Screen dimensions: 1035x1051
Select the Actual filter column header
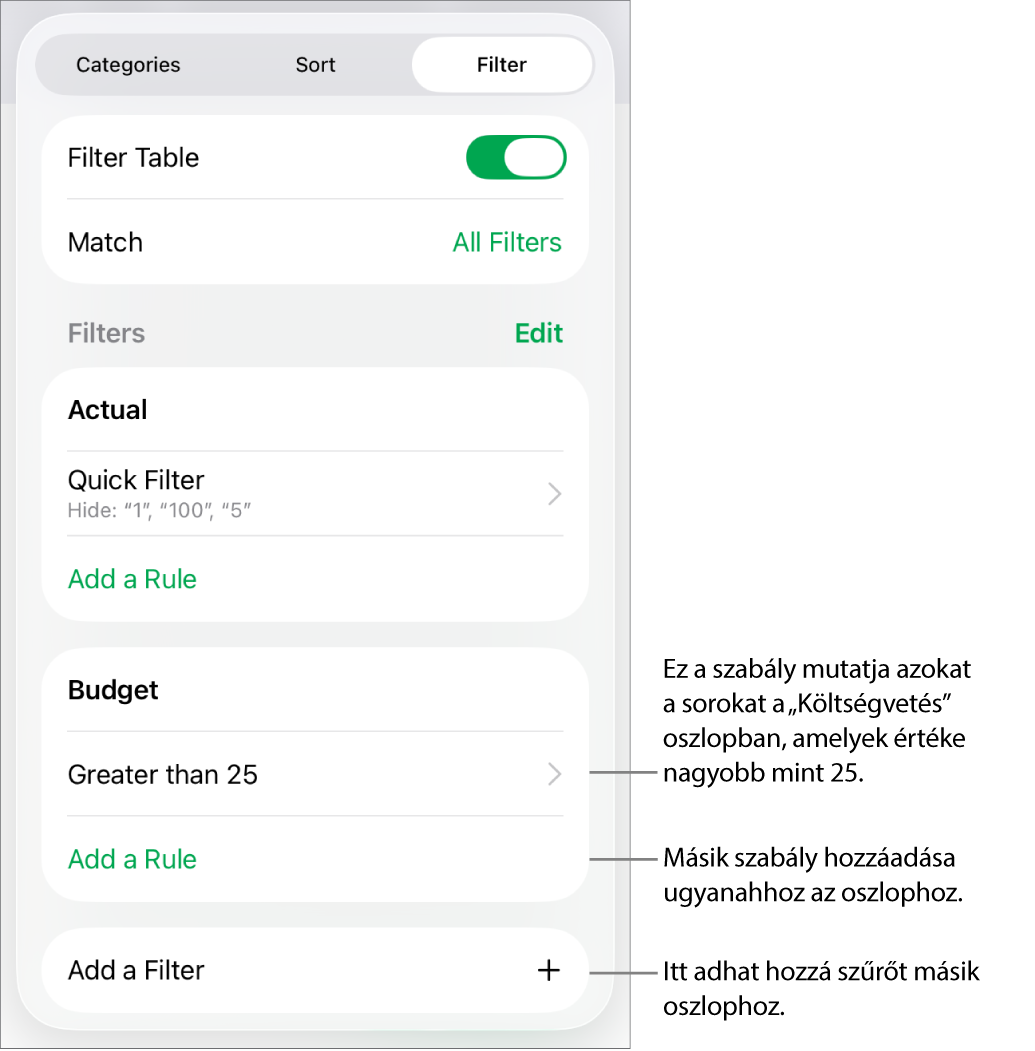pos(107,410)
